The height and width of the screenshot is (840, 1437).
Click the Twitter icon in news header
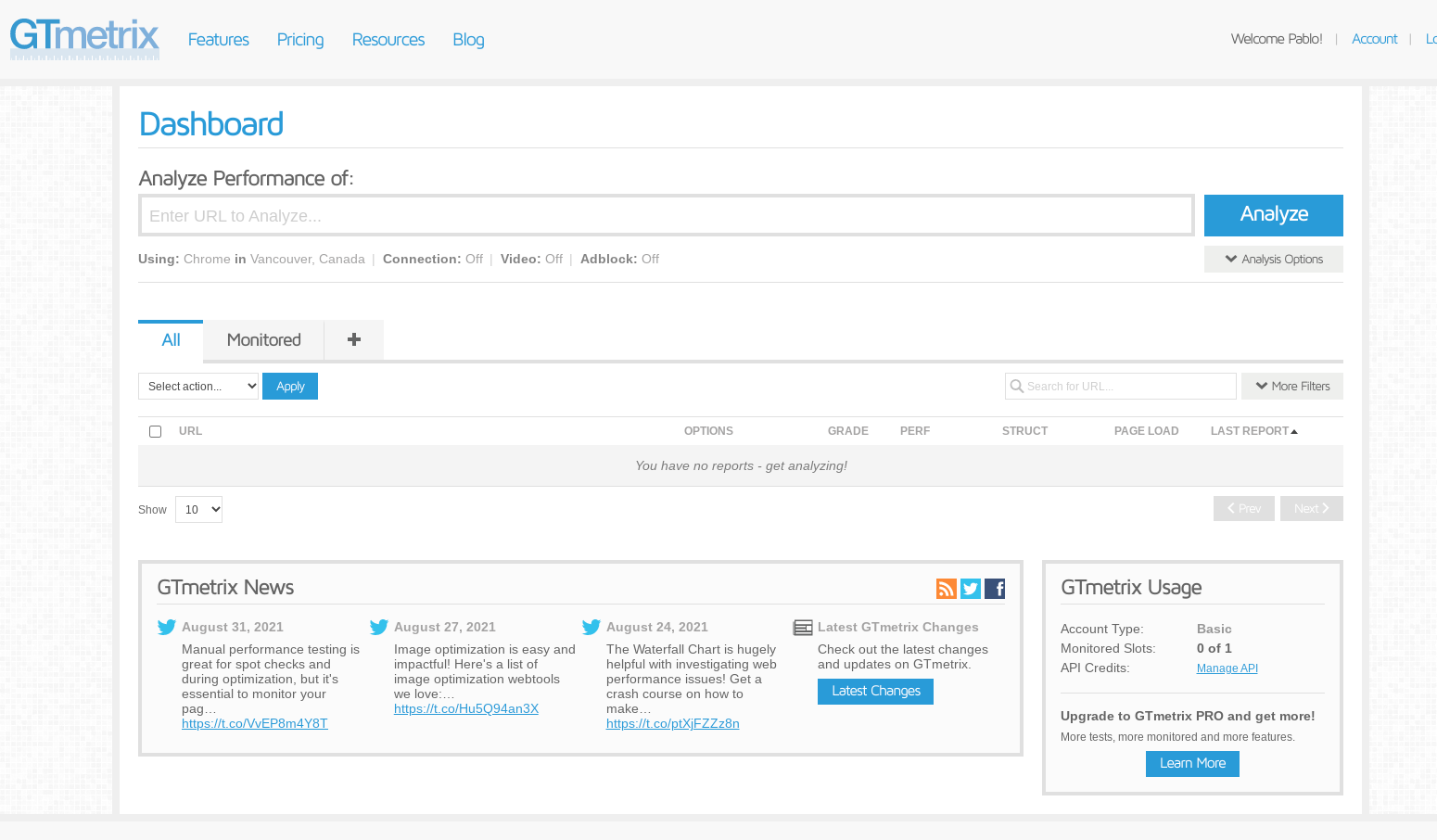pos(971,589)
